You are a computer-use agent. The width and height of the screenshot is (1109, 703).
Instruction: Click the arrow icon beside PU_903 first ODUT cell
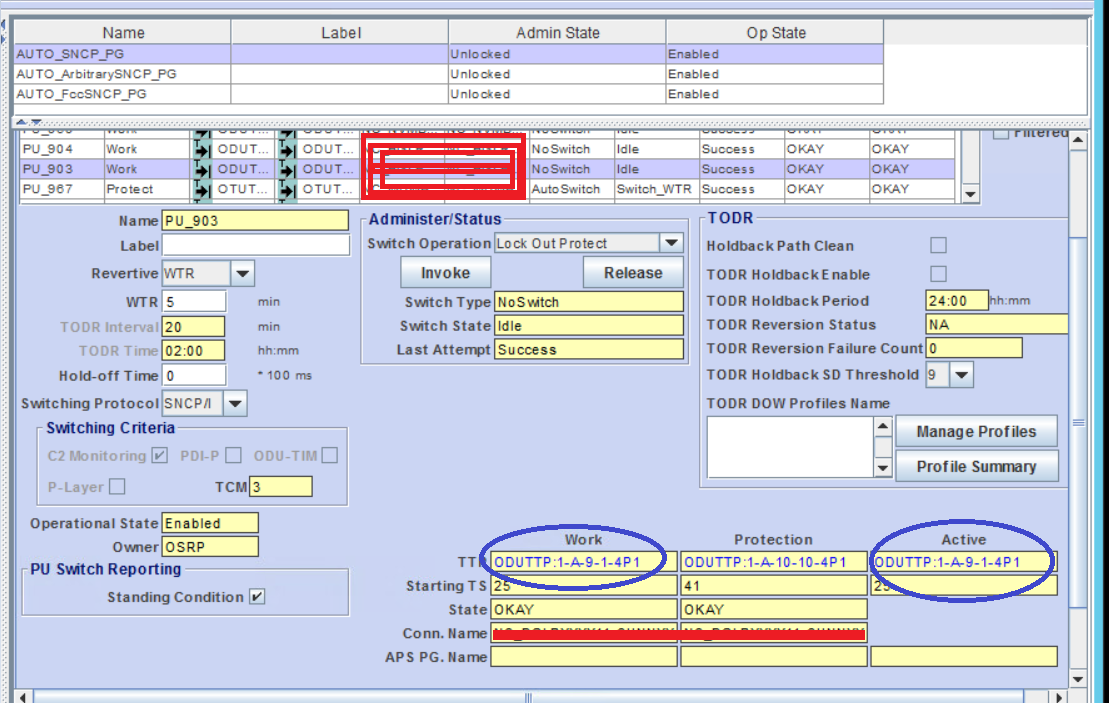pos(202,169)
